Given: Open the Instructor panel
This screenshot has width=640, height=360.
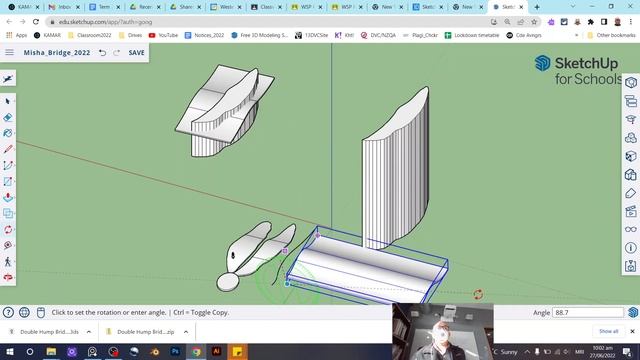Looking at the screenshot, I should pyautogui.click(x=631, y=119).
